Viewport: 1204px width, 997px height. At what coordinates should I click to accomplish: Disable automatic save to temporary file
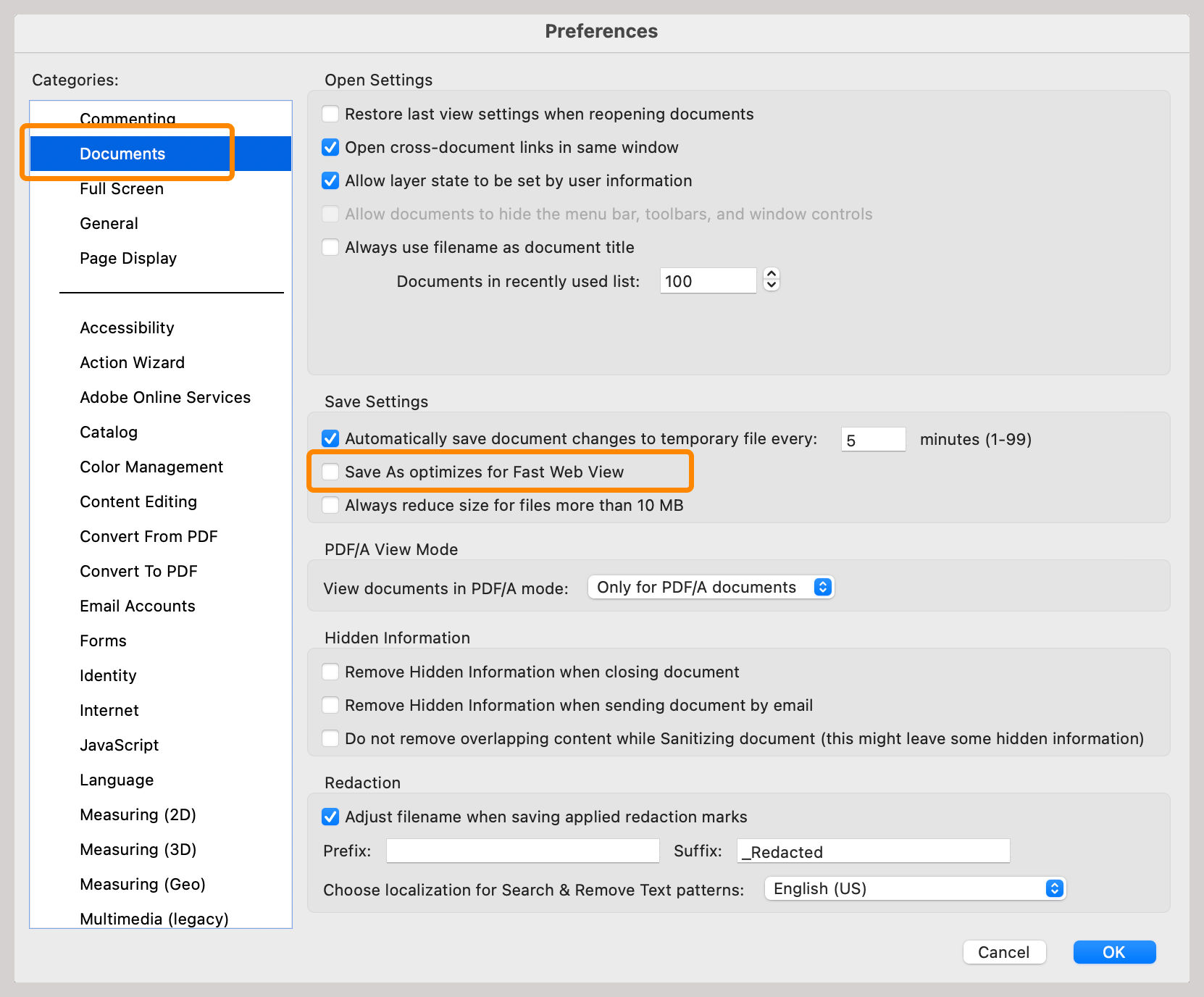tap(330, 438)
